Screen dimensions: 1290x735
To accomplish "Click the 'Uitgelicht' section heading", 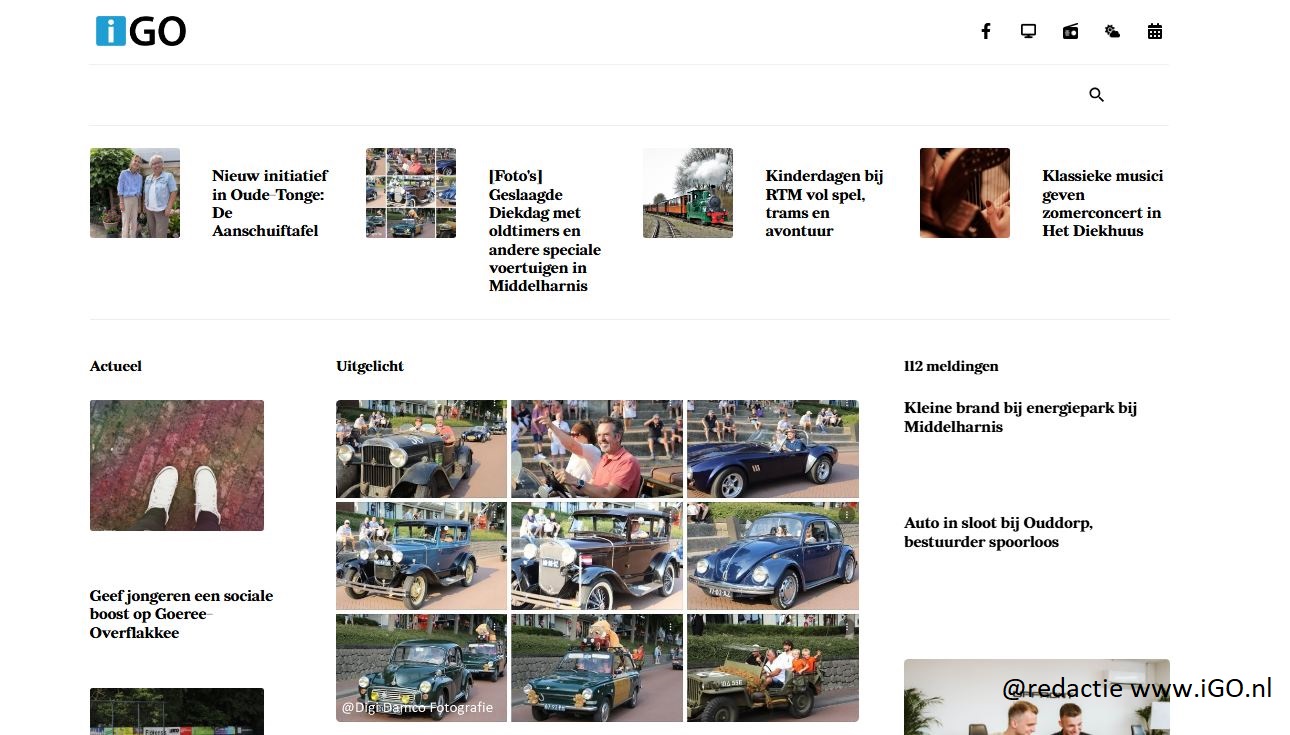I will (x=370, y=366).
